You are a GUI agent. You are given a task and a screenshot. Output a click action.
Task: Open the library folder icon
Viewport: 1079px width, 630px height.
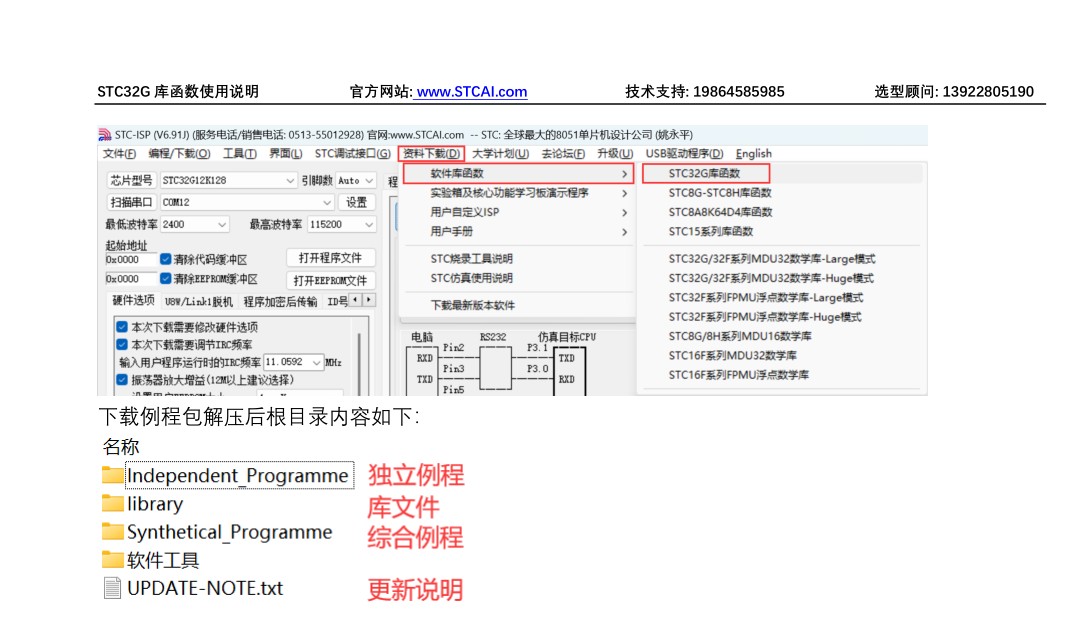[x=112, y=503]
